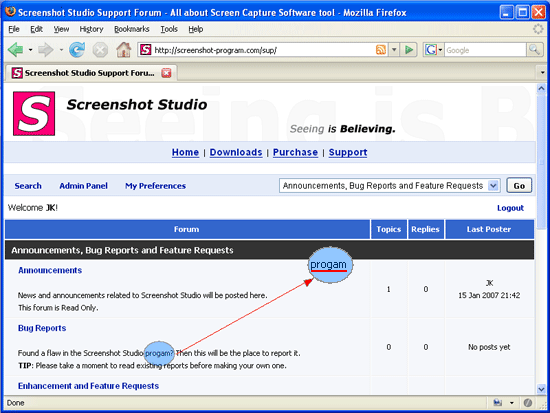Screen dimensions: 550x413
Task: Click the throbber activity indicator
Action: click(538, 29)
